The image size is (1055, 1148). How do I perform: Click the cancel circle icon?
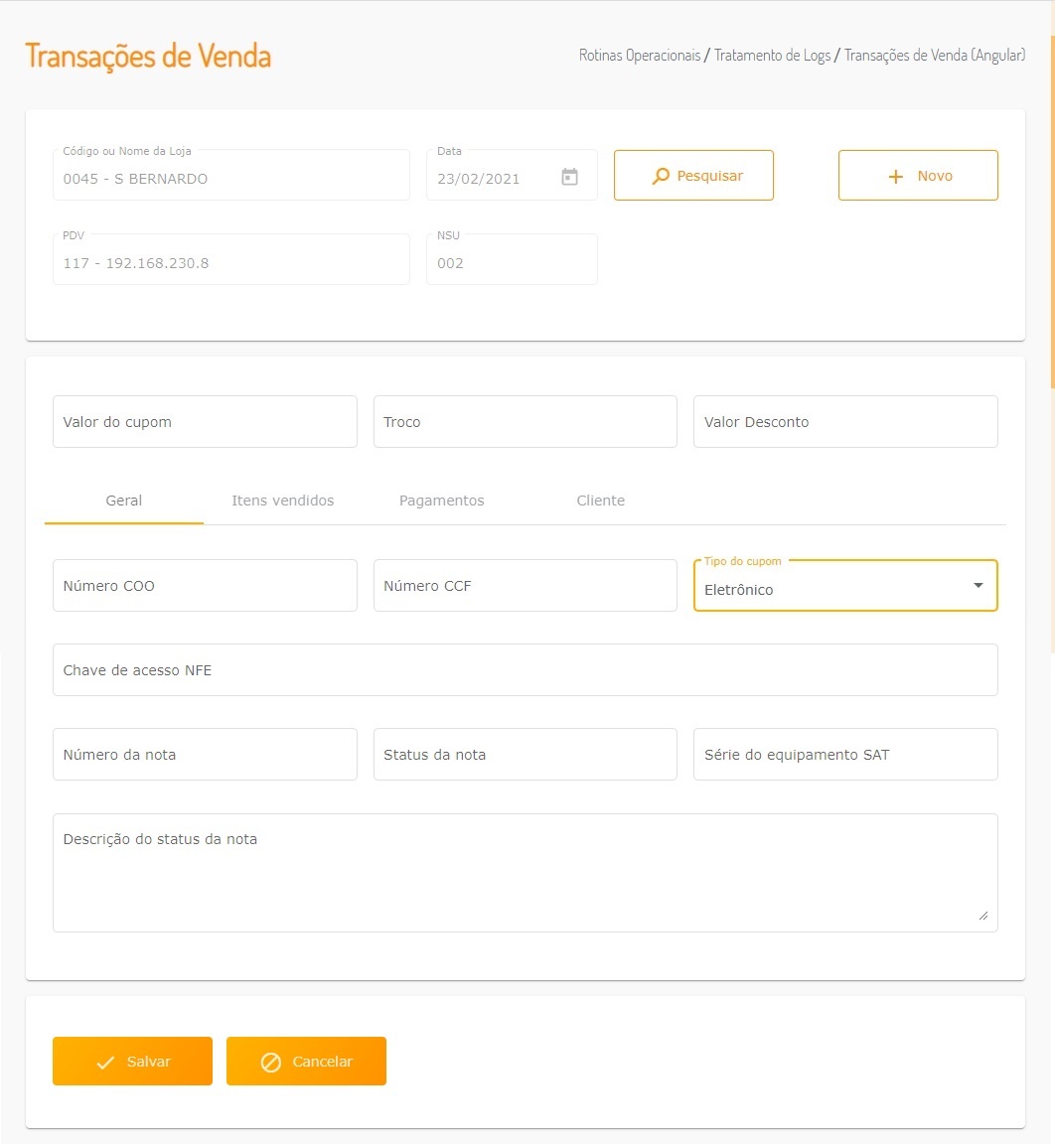point(270,1063)
